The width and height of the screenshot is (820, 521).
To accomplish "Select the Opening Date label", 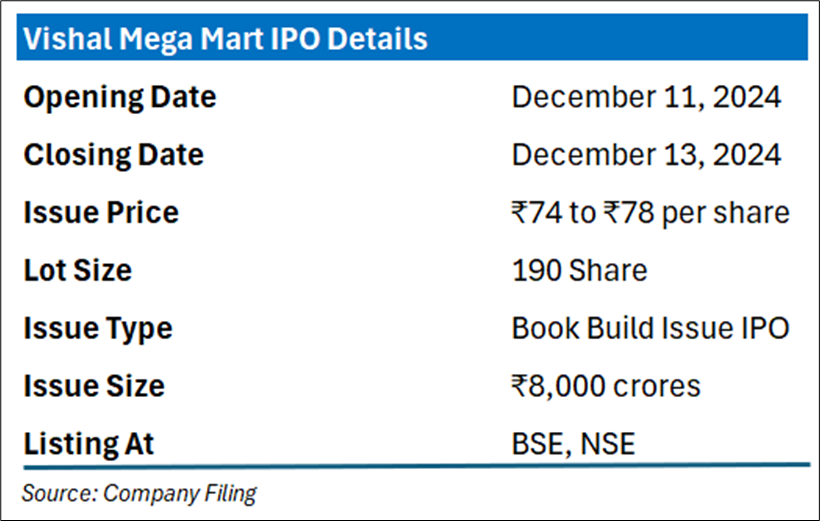I will (x=120, y=97).
